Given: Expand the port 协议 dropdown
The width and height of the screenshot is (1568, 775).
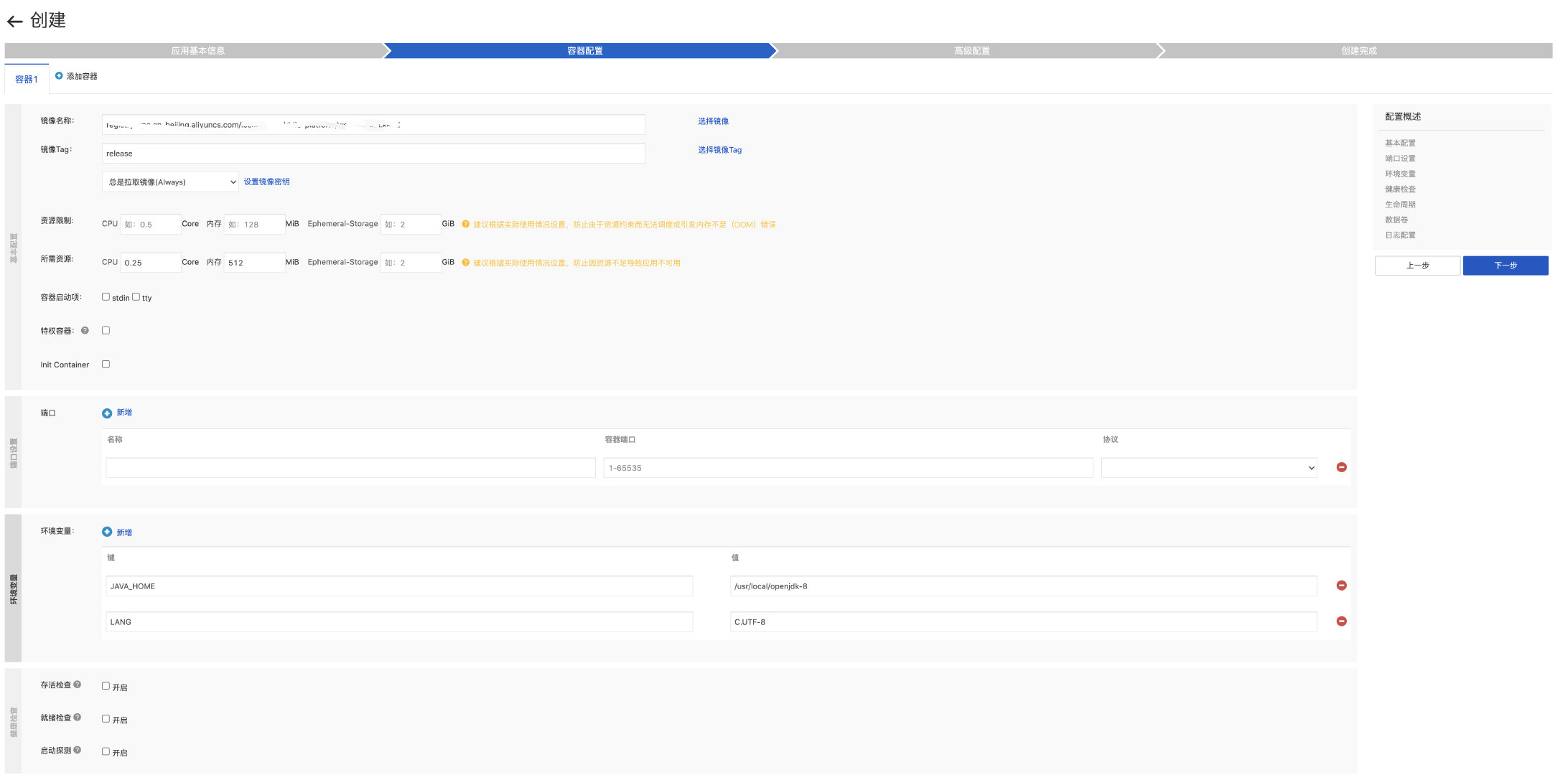Looking at the screenshot, I should click(1209, 468).
